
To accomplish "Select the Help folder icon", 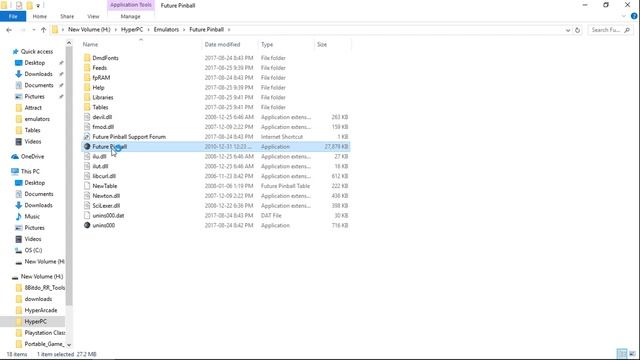I will point(87,87).
